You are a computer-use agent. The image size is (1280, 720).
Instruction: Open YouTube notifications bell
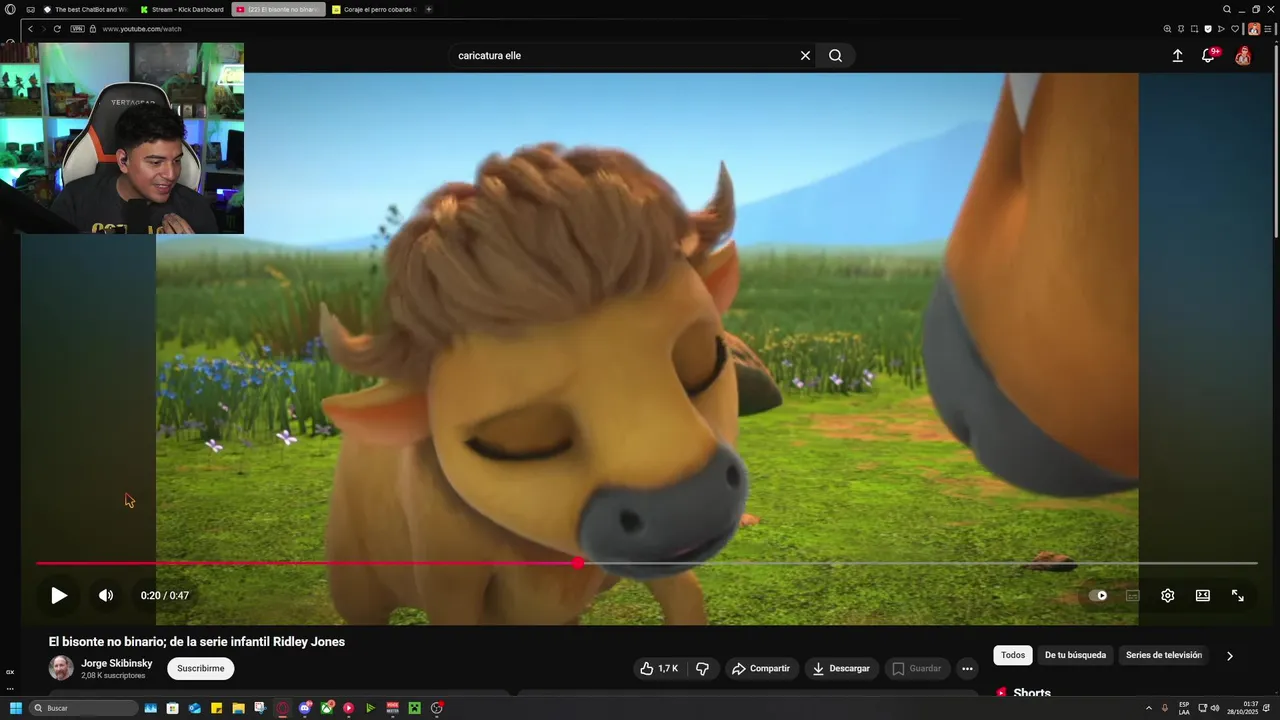[1209, 56]
